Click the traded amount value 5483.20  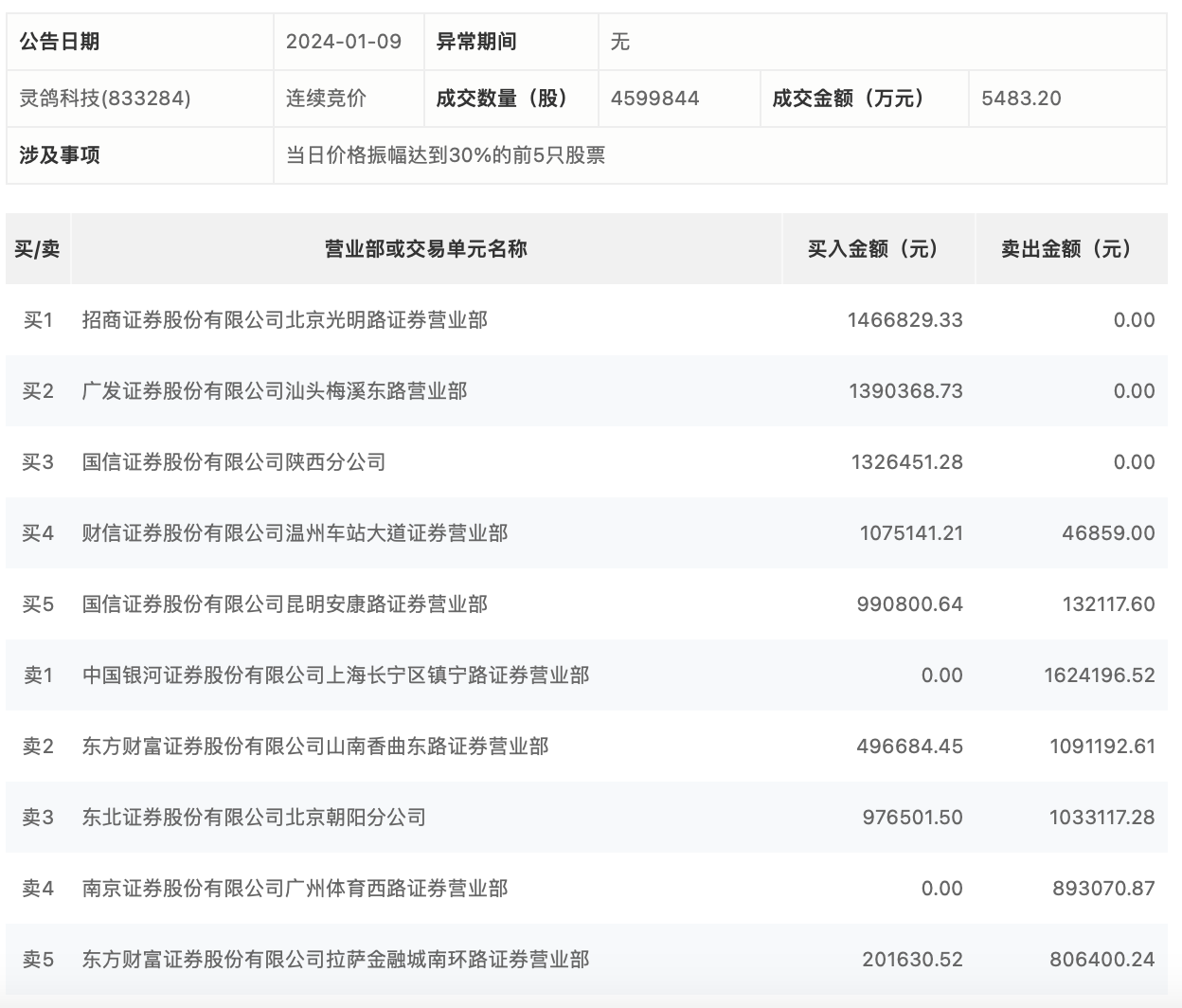1022,99
